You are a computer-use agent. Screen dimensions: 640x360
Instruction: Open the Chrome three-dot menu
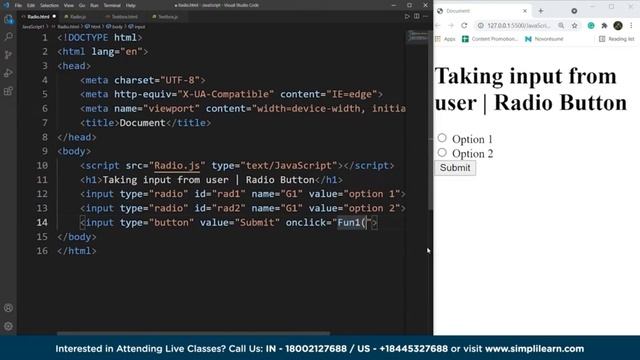(631, 25)
